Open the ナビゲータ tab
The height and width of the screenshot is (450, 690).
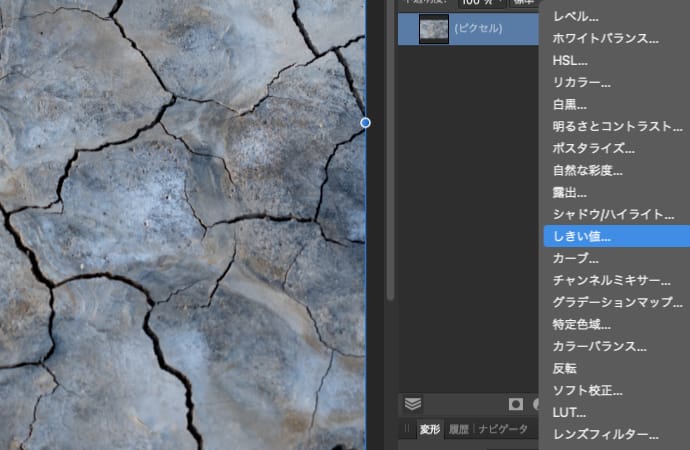coord(503,429)
